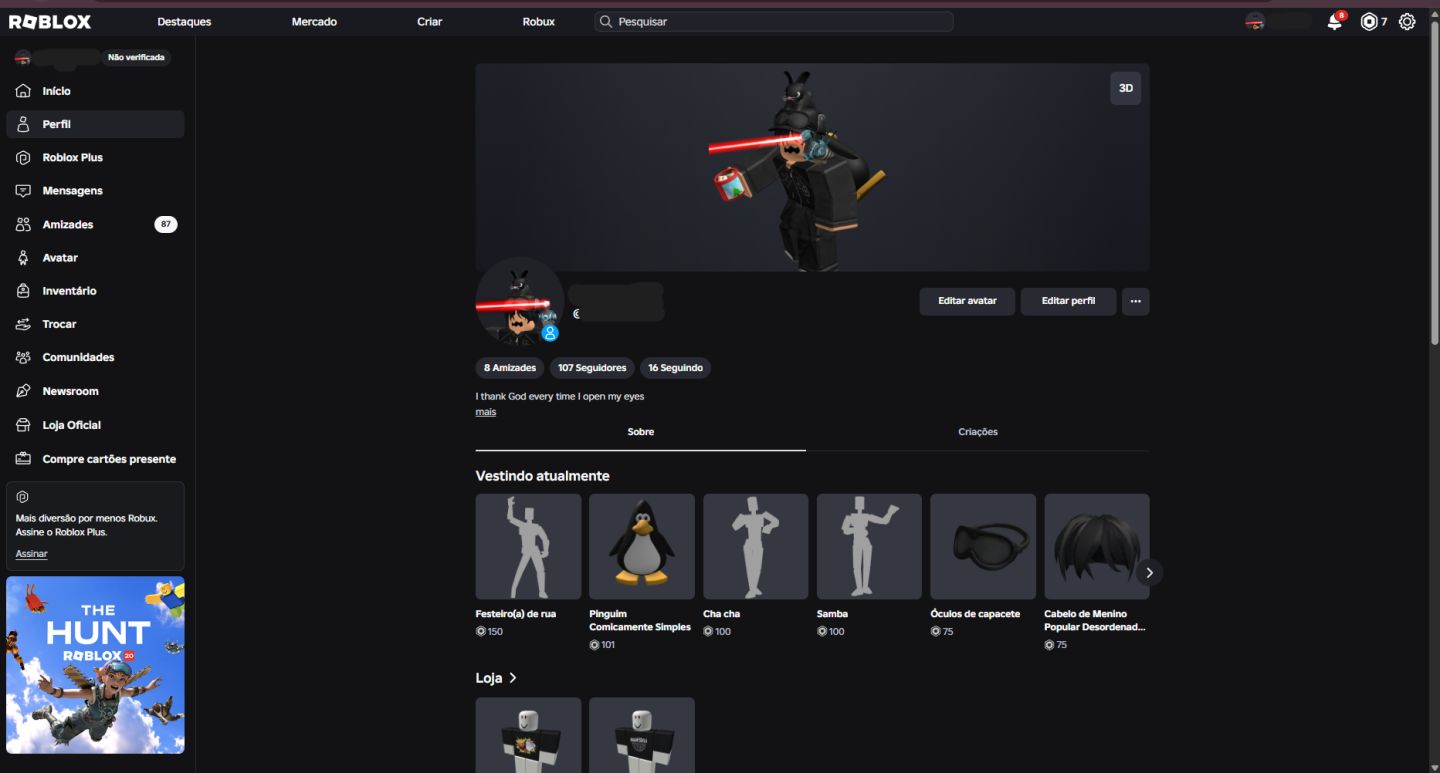Click the Trocar trade icon
This screenshot has height=773, width=1440.
(x=23, y=324)
